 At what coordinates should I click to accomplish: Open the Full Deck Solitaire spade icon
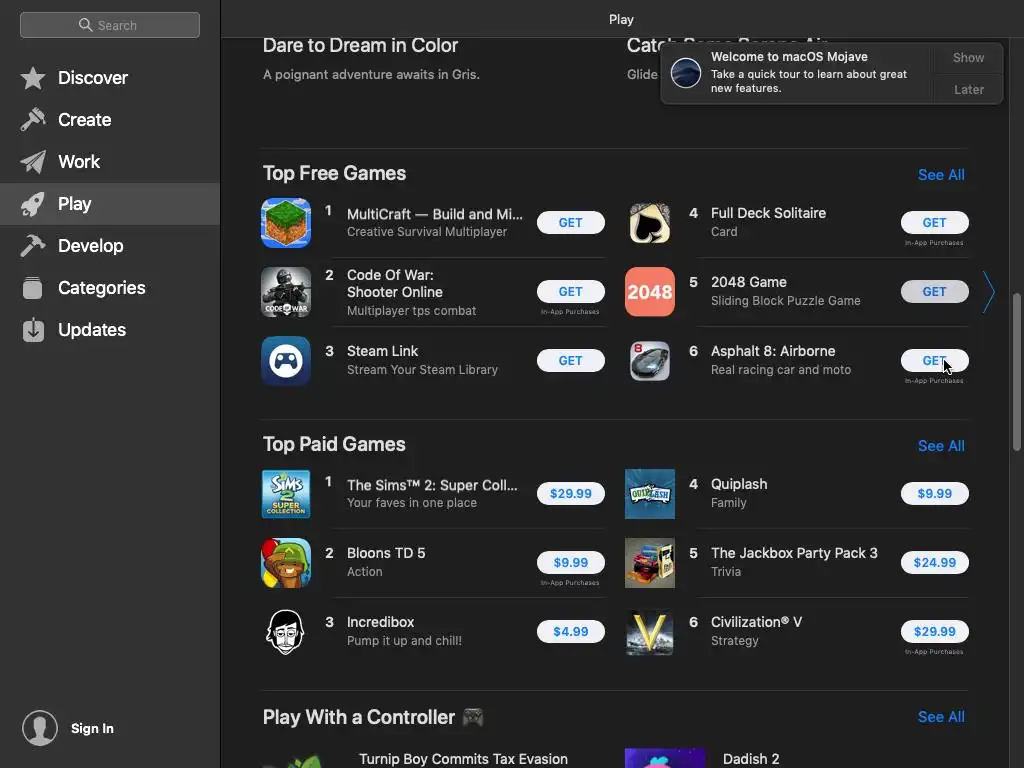pos(650,223)
